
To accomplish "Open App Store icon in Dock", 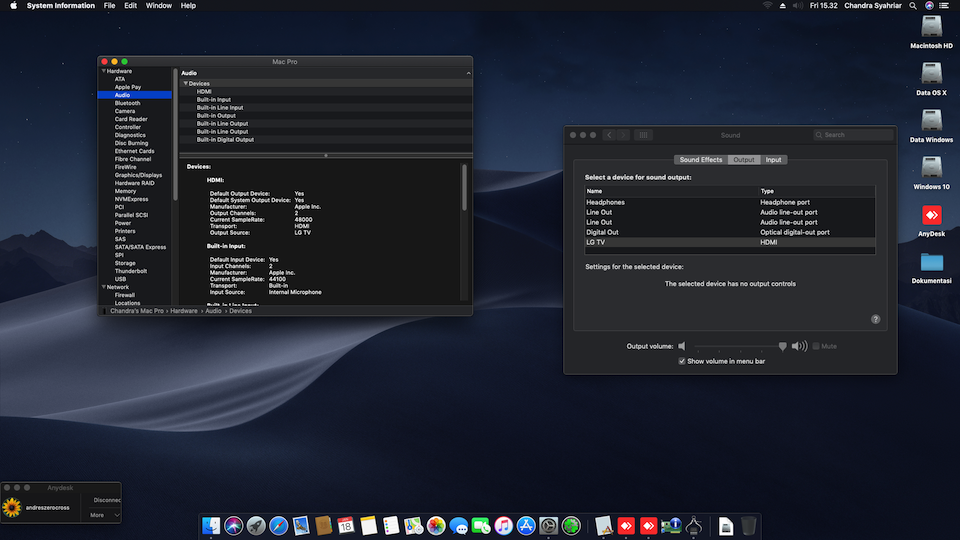I will point(526,525).
